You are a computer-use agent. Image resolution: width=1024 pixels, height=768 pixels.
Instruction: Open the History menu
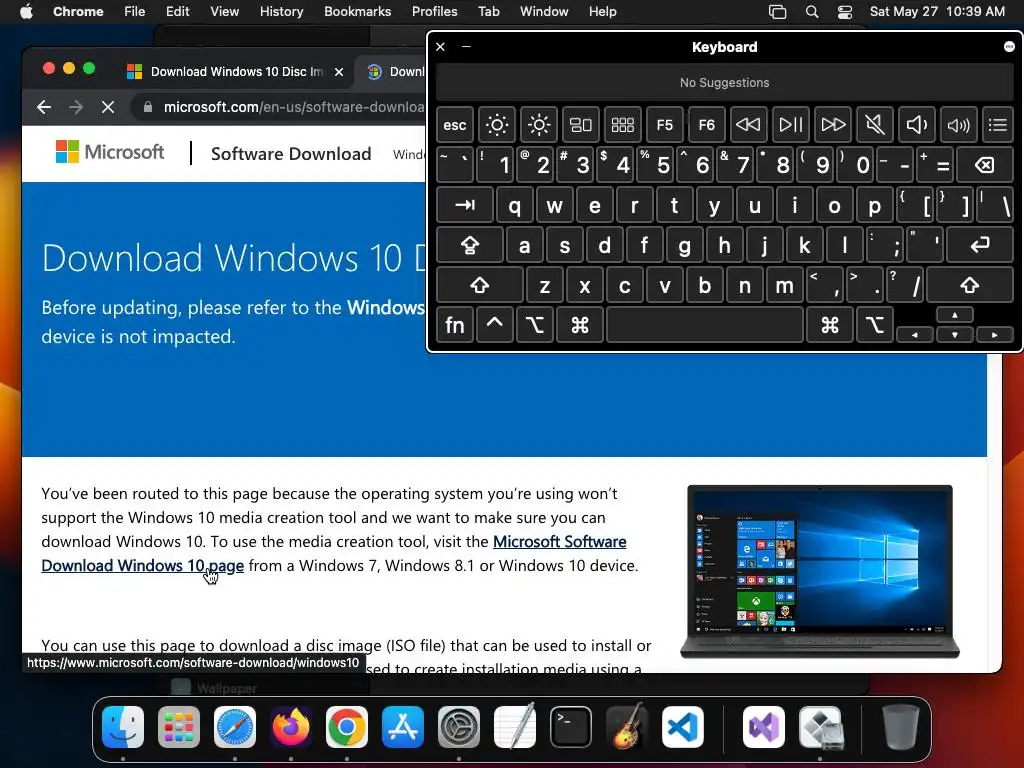pos(281,11)
